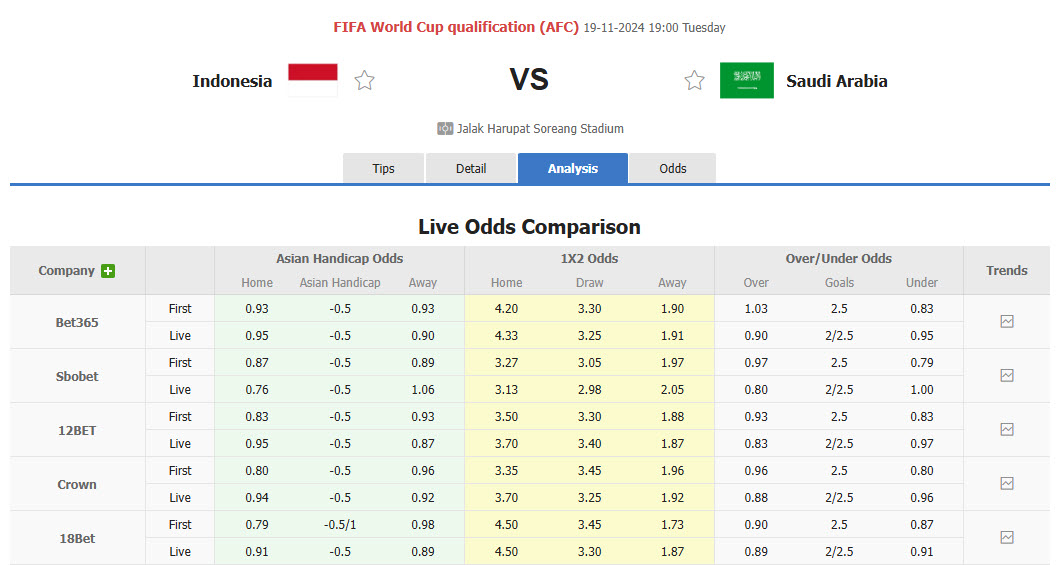Select the Analysis tab

point(573,169)
